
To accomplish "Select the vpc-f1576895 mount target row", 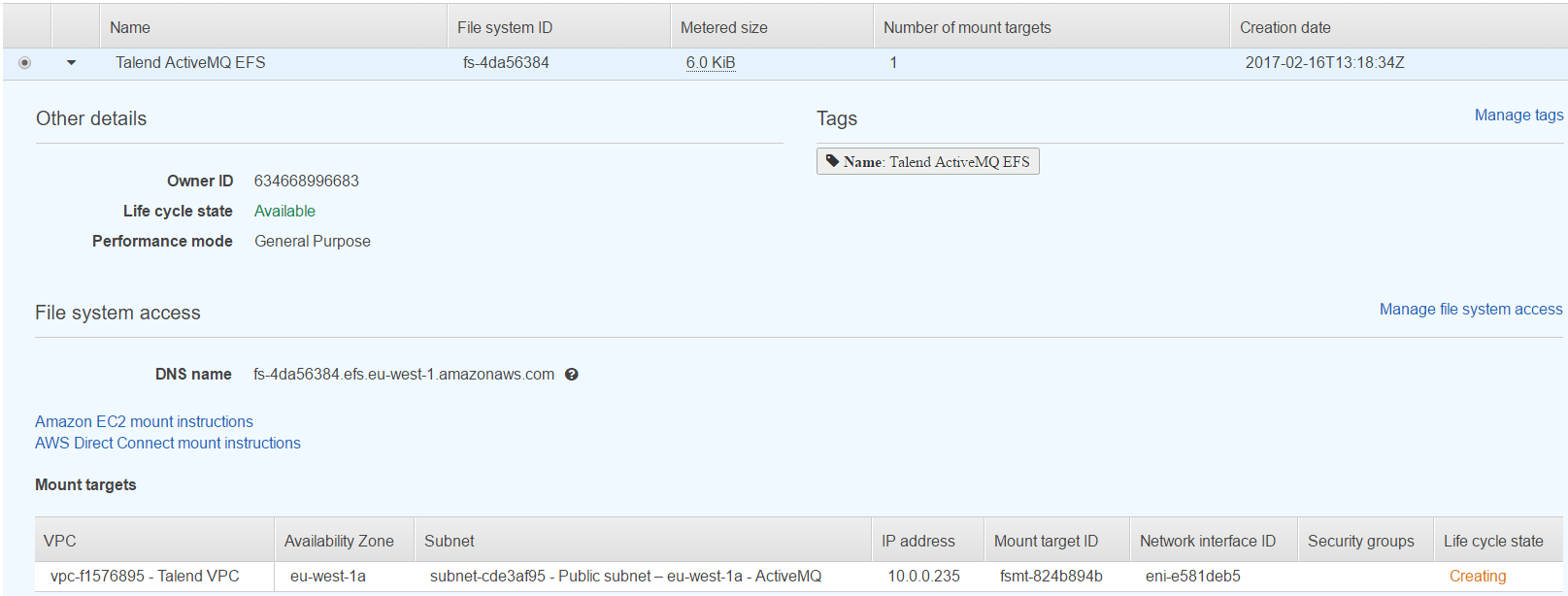I will click(x=145, y=577).
